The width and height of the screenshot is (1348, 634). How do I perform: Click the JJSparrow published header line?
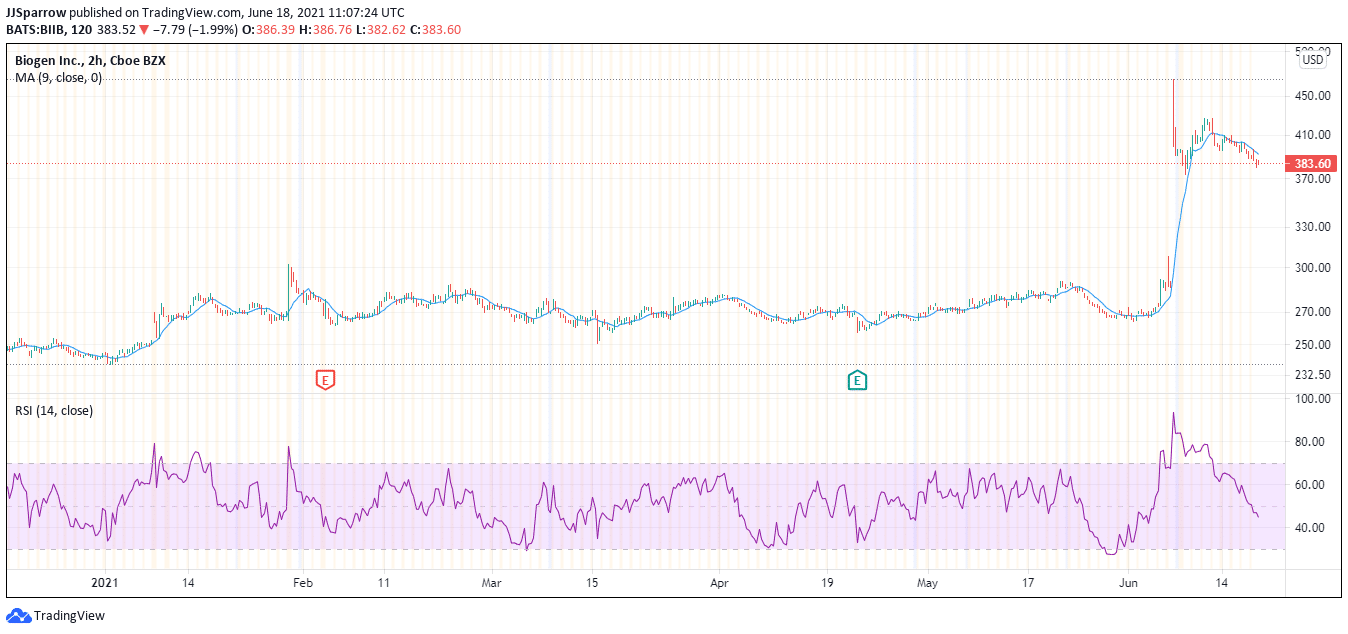pyautogui.click(x=206, y=13)
